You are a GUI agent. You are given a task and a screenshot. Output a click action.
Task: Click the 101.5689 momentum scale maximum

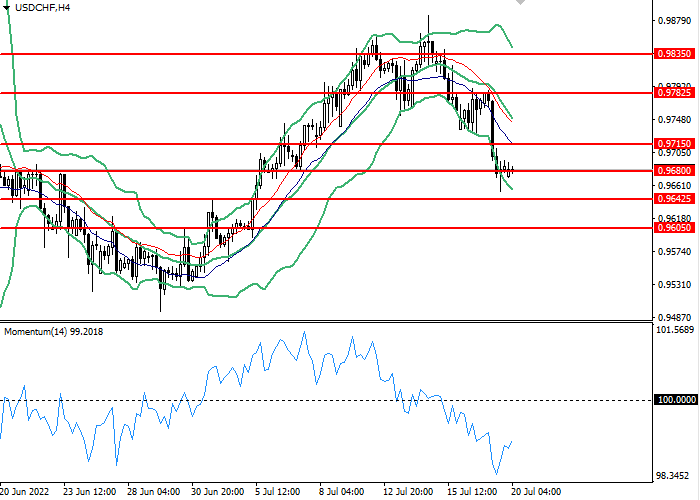677,330
